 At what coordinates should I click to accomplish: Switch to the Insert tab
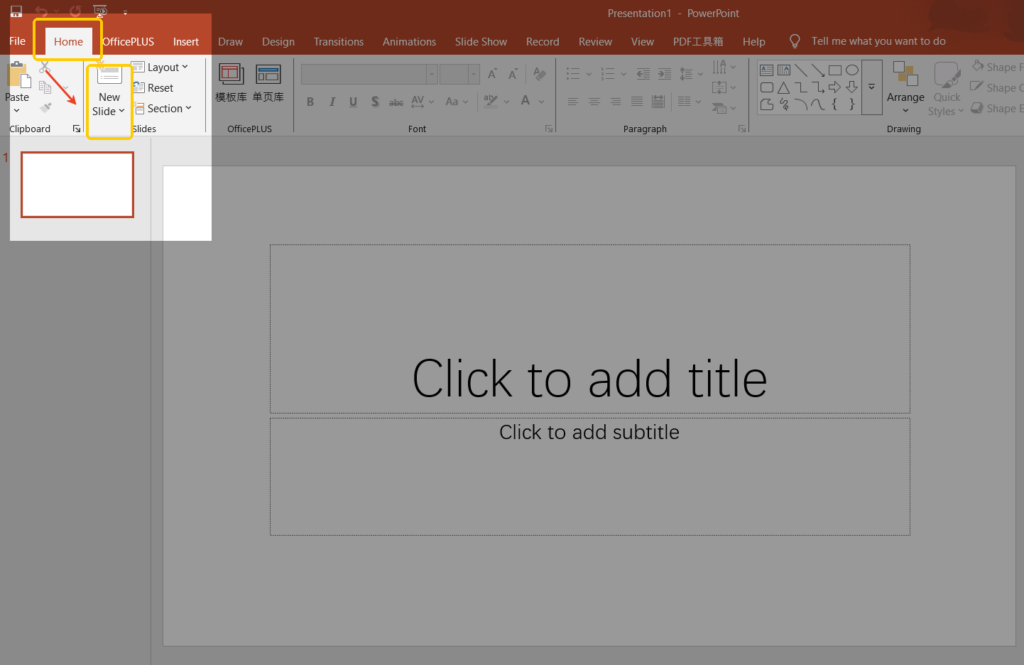tap(186, 42)
